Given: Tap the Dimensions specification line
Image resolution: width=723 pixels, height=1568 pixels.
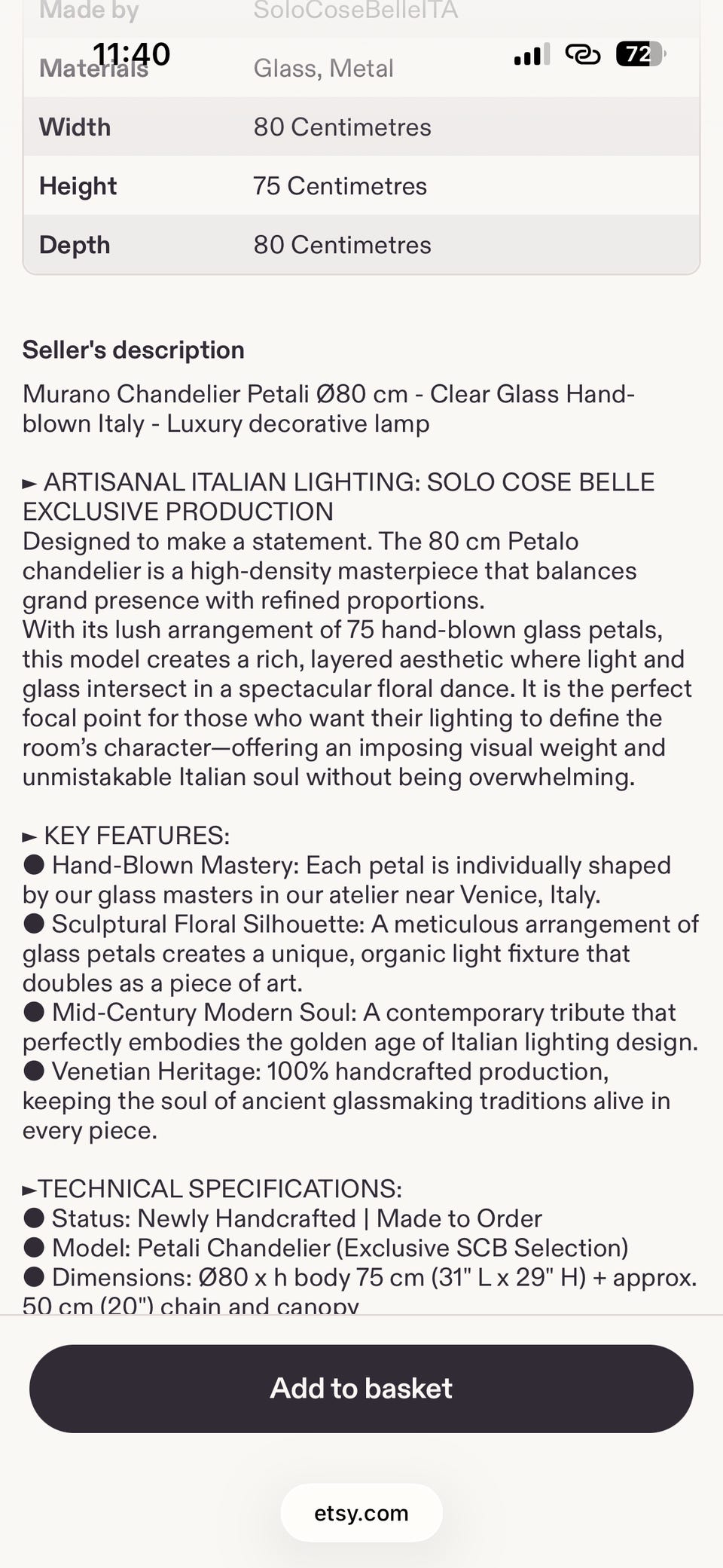Looking at the screenshot, I should pos(360,1291).
